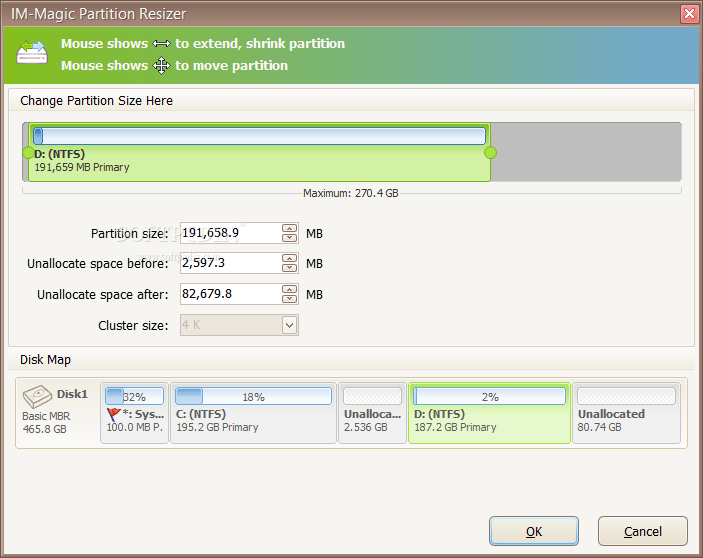Viewport: 703px width, 558px height.
Task: Click '191,659 MB Primary' text
Action: 82,167
